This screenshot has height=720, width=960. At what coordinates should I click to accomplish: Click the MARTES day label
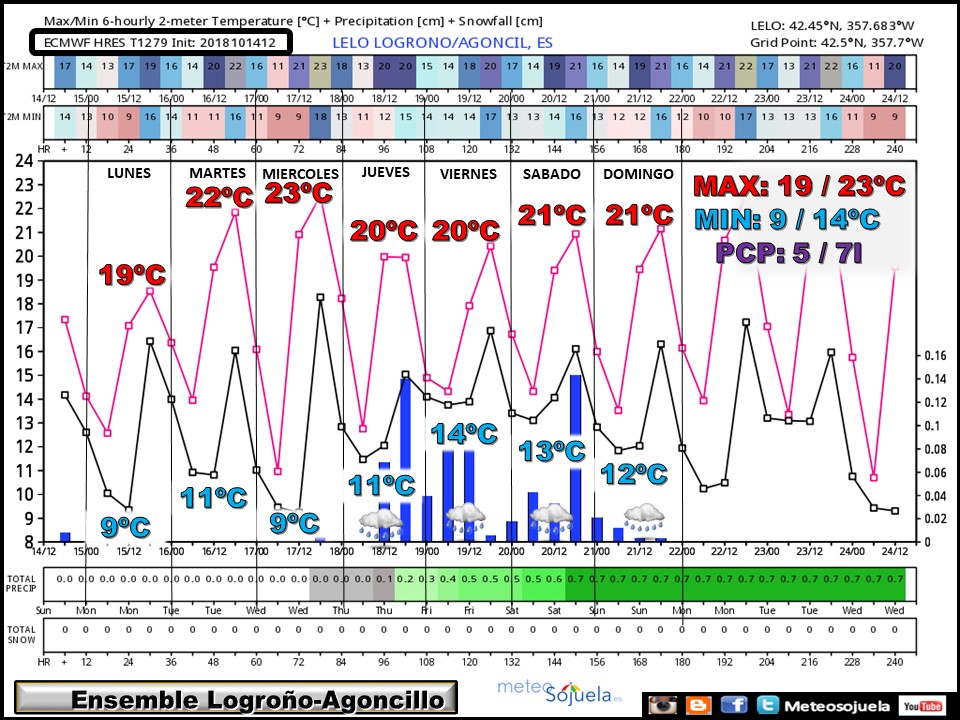coord(217,173)
